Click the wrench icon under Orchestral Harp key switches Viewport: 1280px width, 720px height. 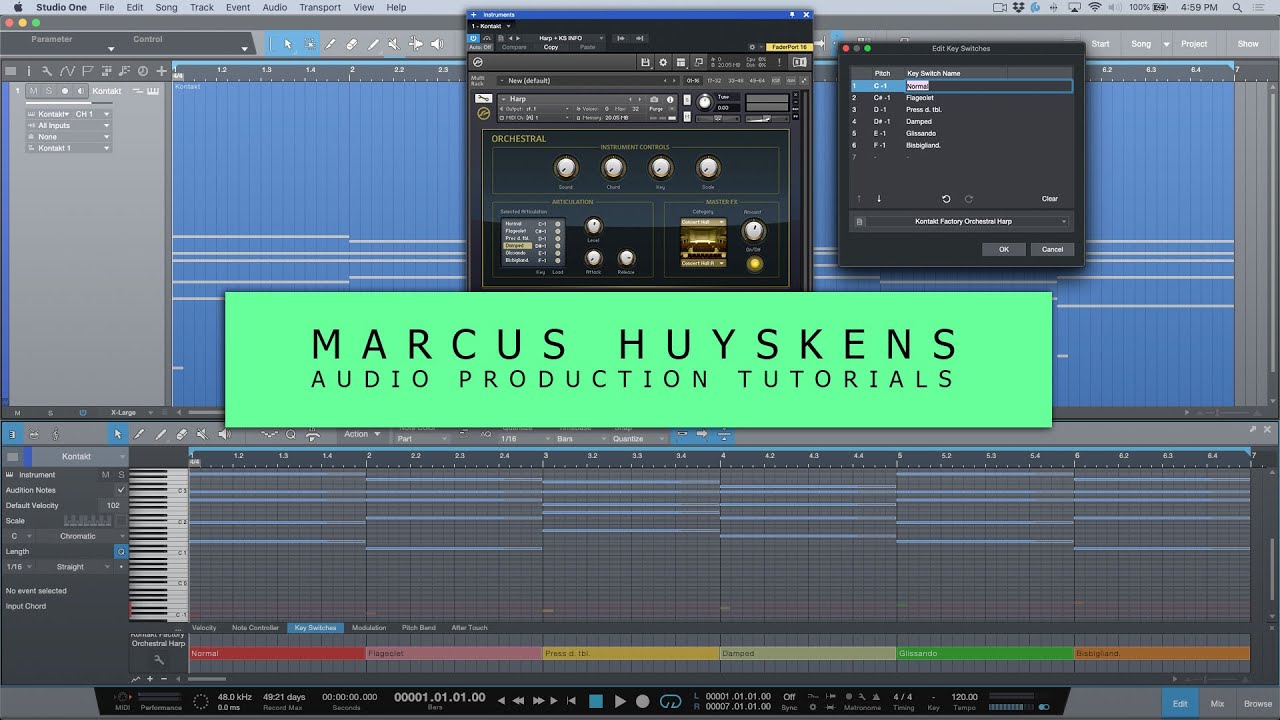(x=158, y=660)
